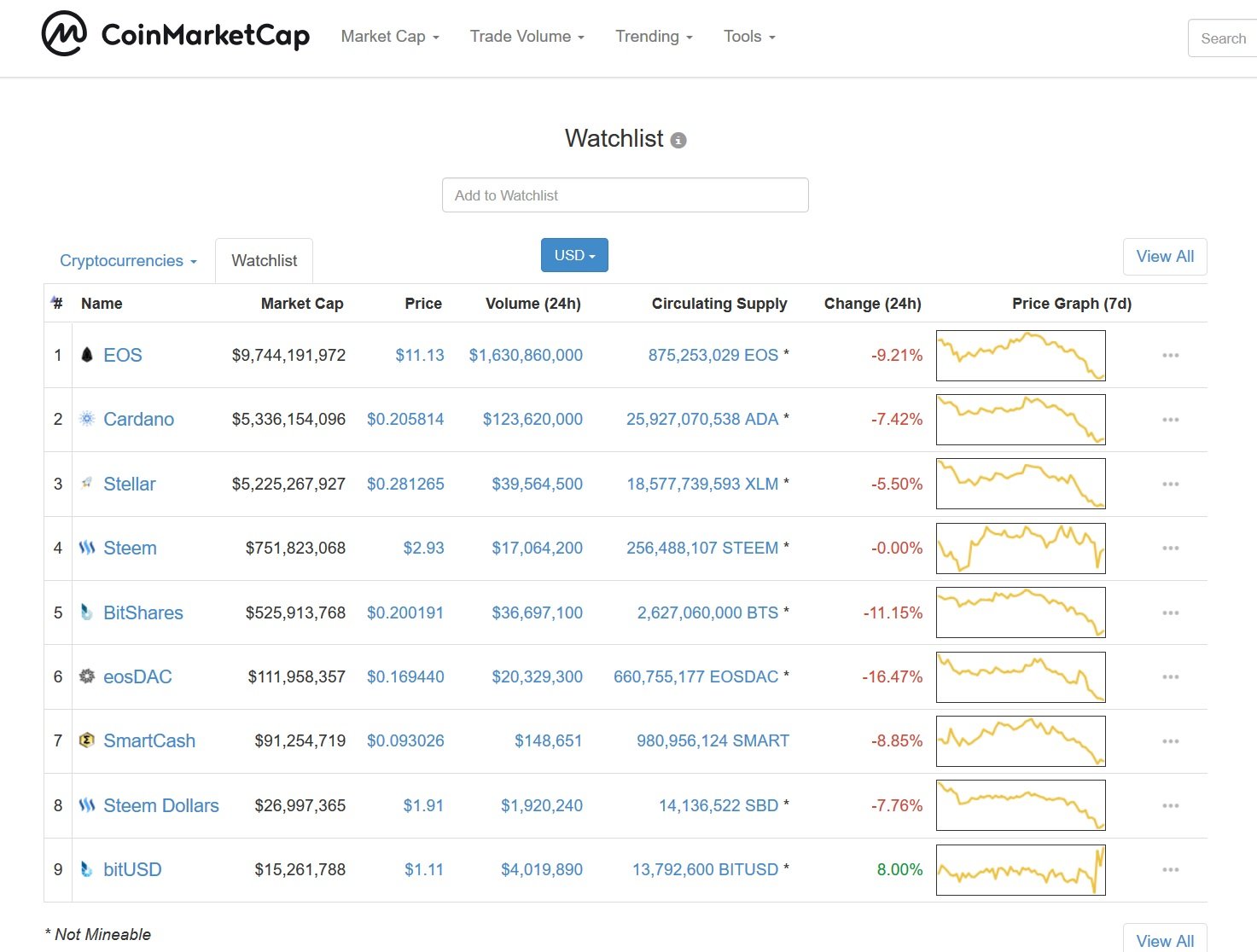Viewport: 1257px width, 952px height.
Task: Click the Cardano coin icon
Action: point(87,419)
